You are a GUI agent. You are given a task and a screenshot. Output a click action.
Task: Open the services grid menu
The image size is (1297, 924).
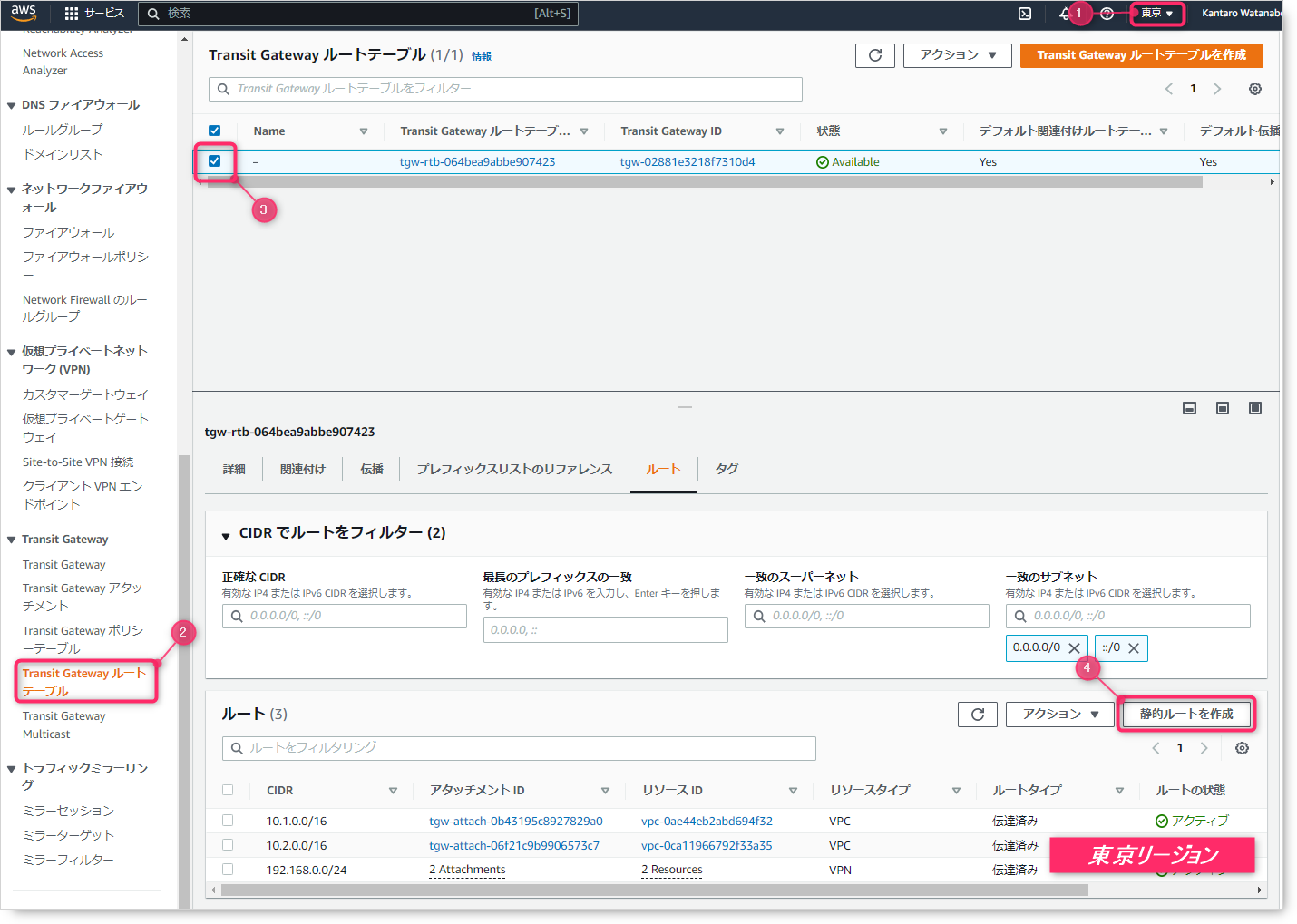point(72,14)
